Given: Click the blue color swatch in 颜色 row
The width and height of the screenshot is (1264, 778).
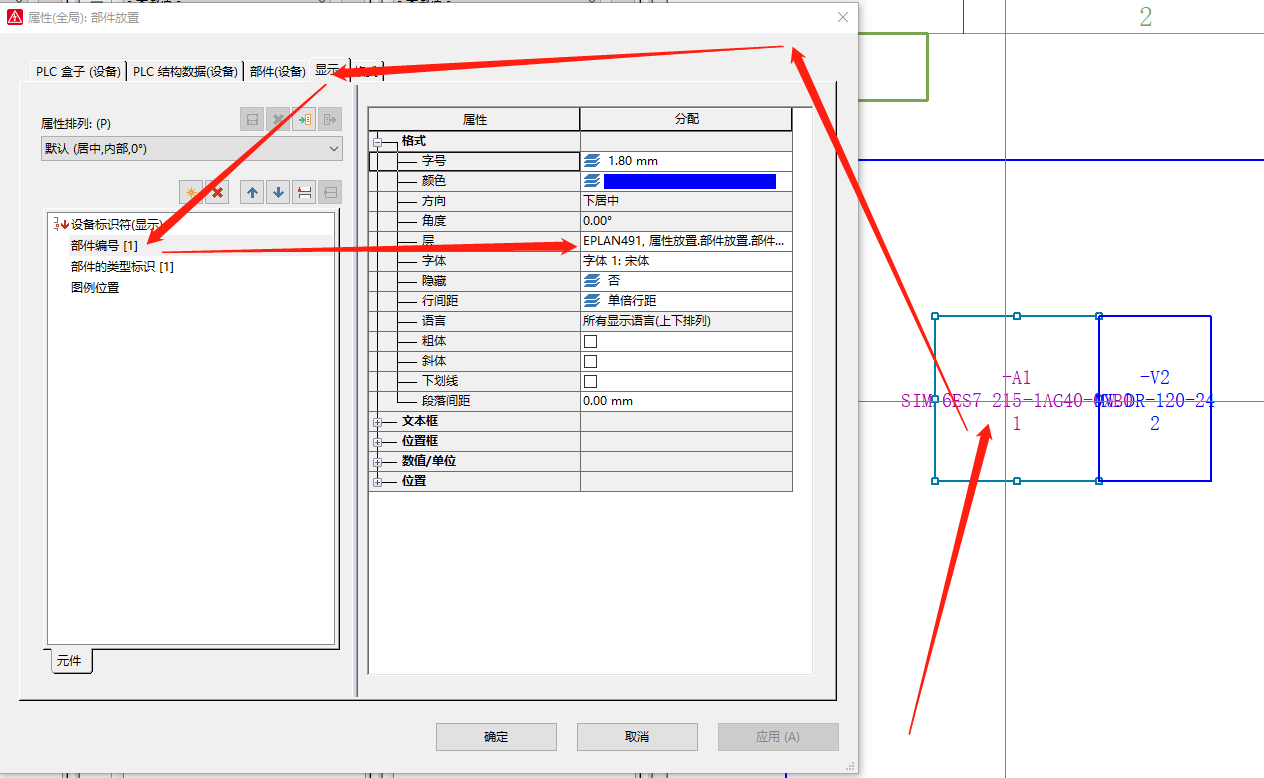Looking at the screenshot, I should [x=689, y=181].
